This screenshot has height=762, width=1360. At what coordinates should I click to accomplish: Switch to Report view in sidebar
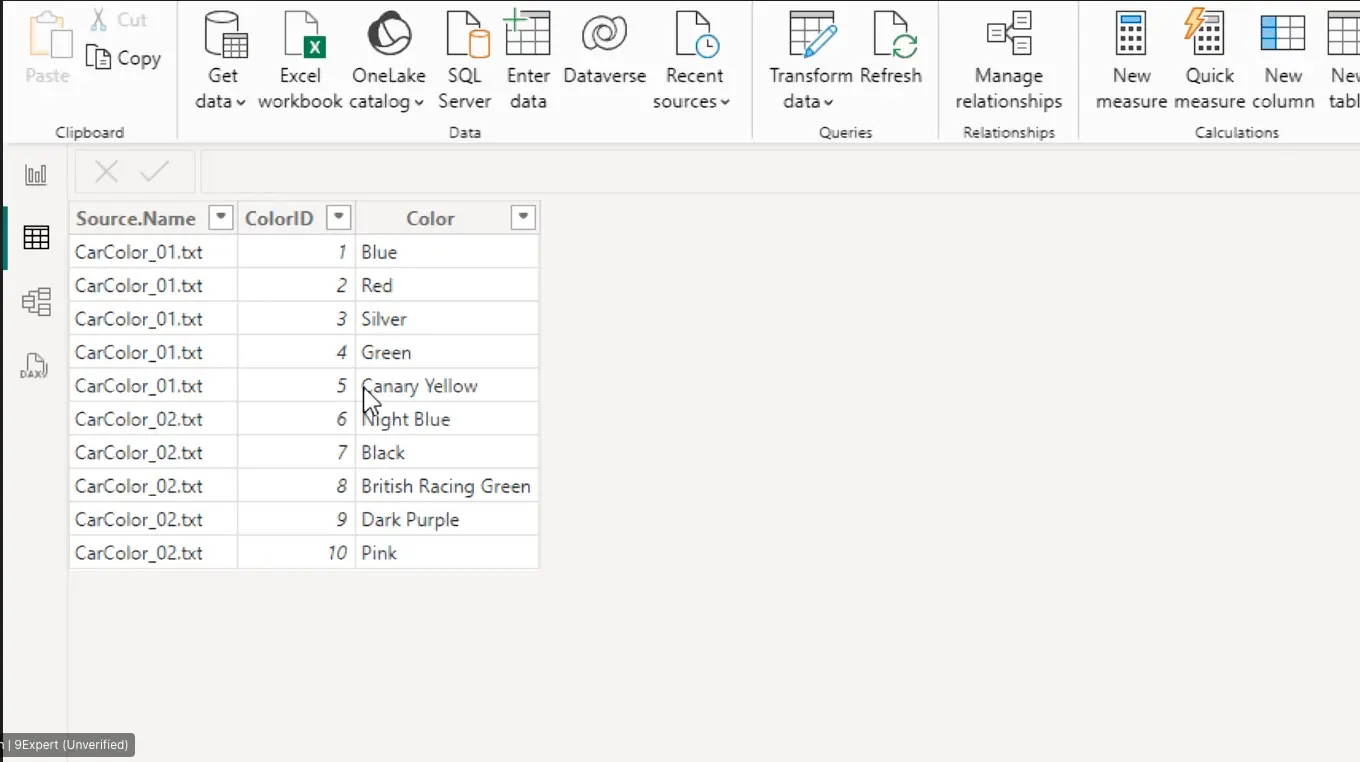tap(36, 175)
